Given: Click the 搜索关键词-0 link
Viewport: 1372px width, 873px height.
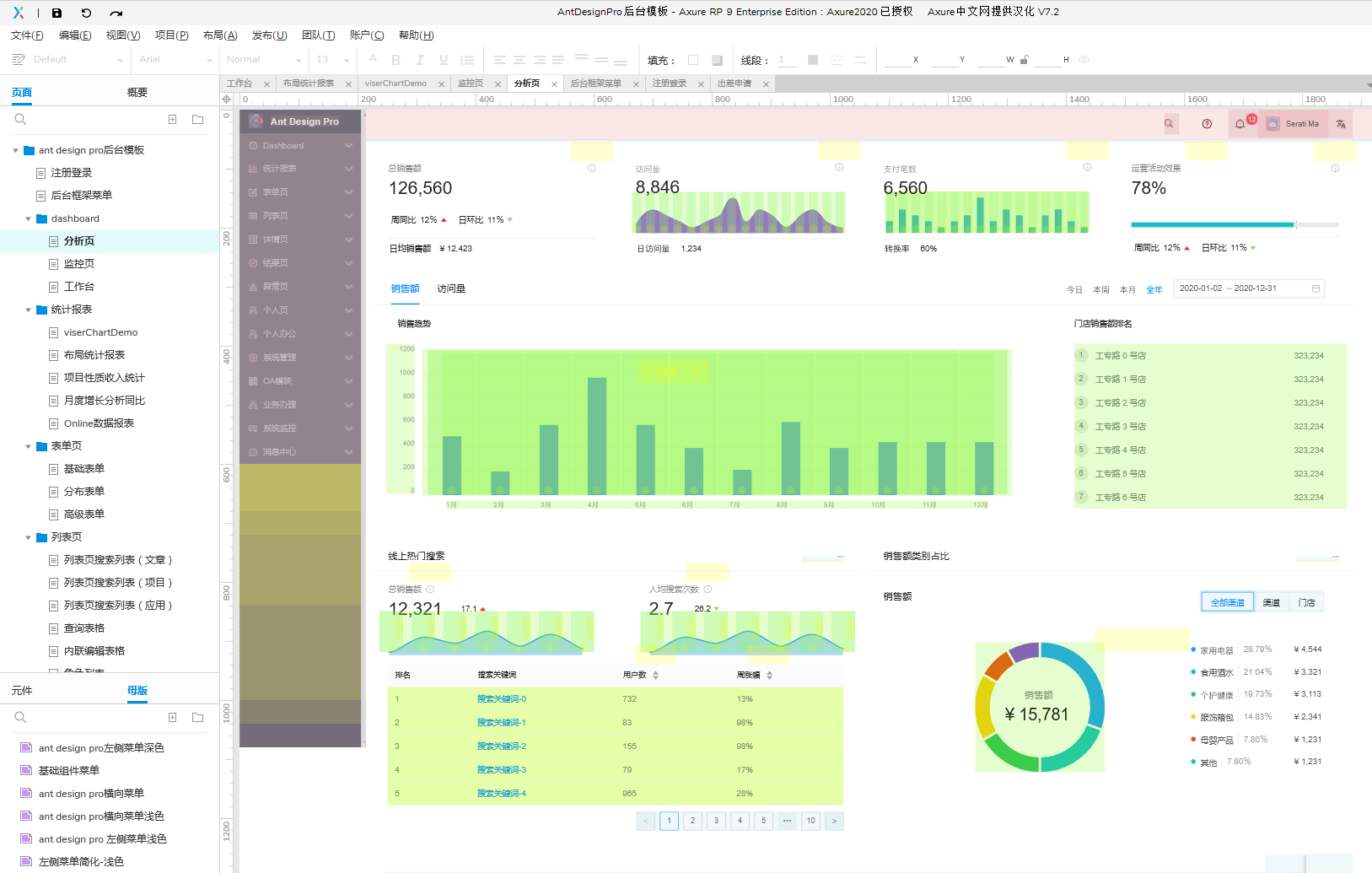Looking at the screenshot, I should pyautogui.click(x=502, y=699).
